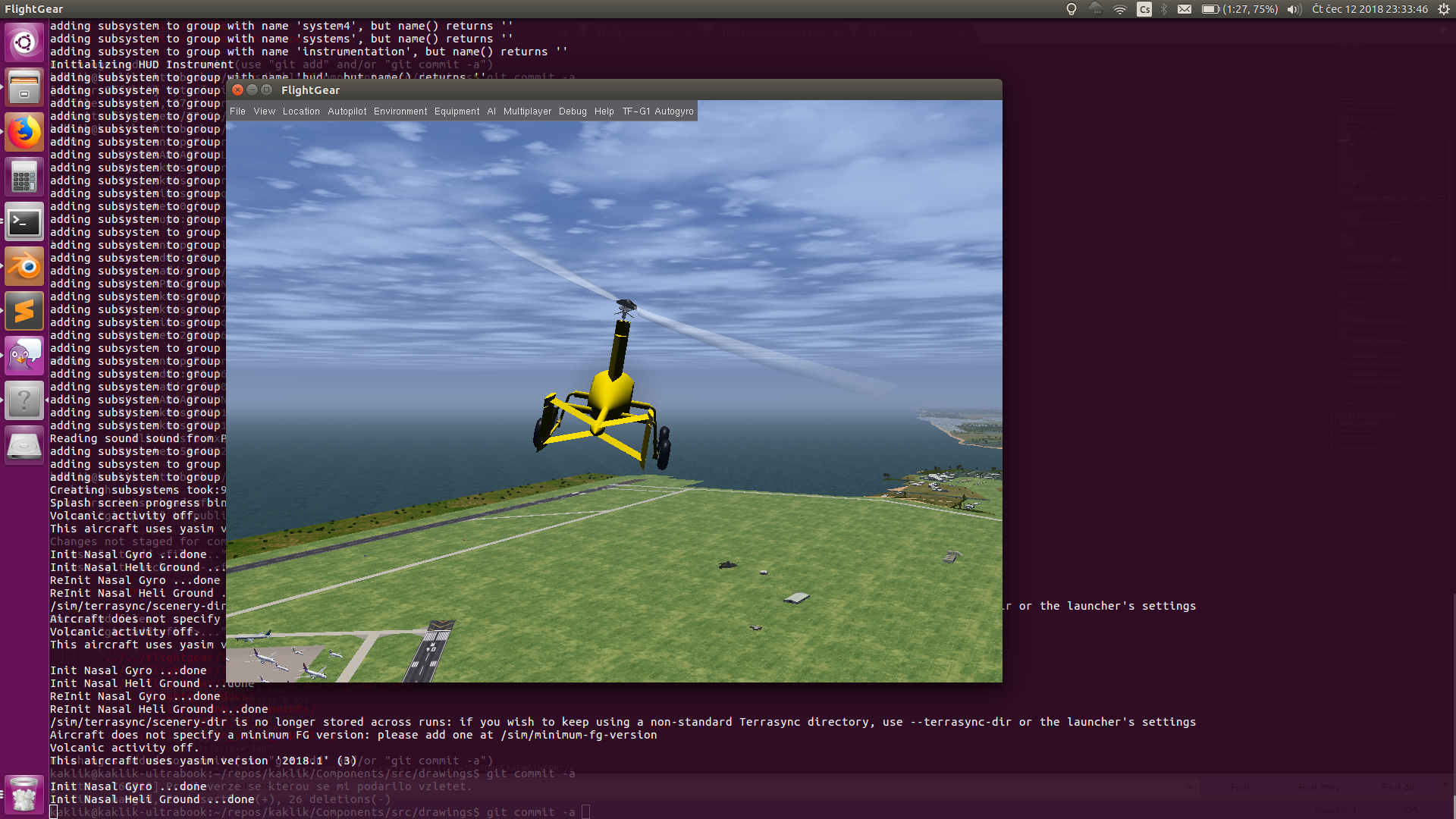This screenshot has width=1456, height=819.
Task: Open the Autopilot menu
Action: (x=347, y=111)
